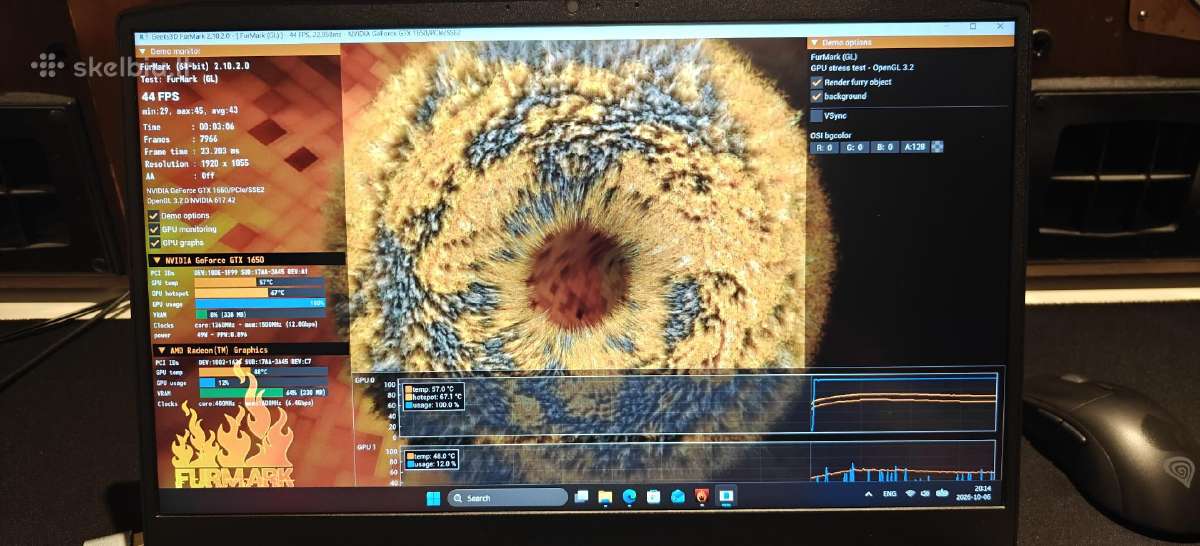
Task: Click the taskbar Search box
Action: (x=508, y=498)
